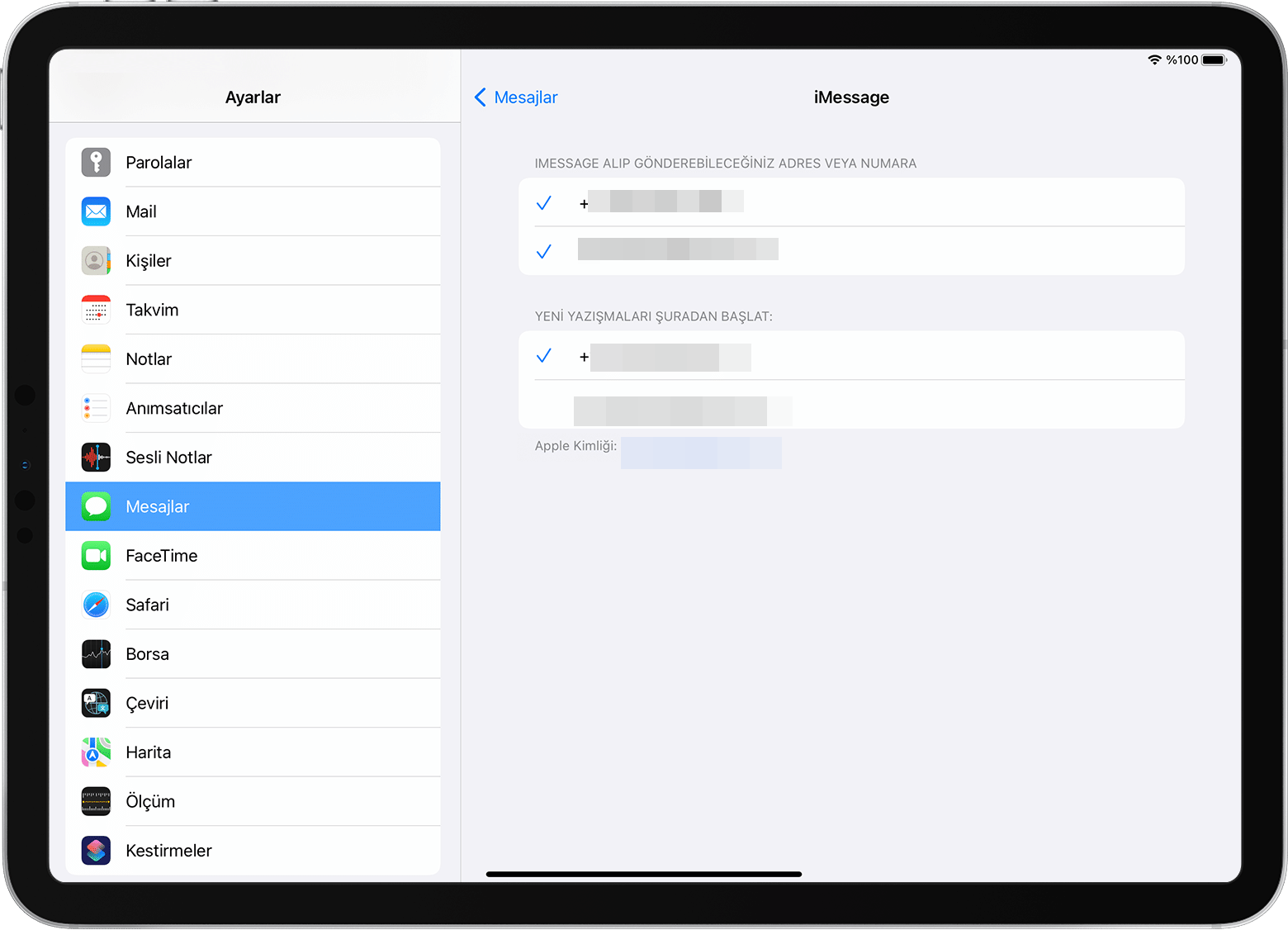This screenshot has height=930, width=1288.
Task: Tap the Çeviri translate icon
Action: [x=96, y=703]
